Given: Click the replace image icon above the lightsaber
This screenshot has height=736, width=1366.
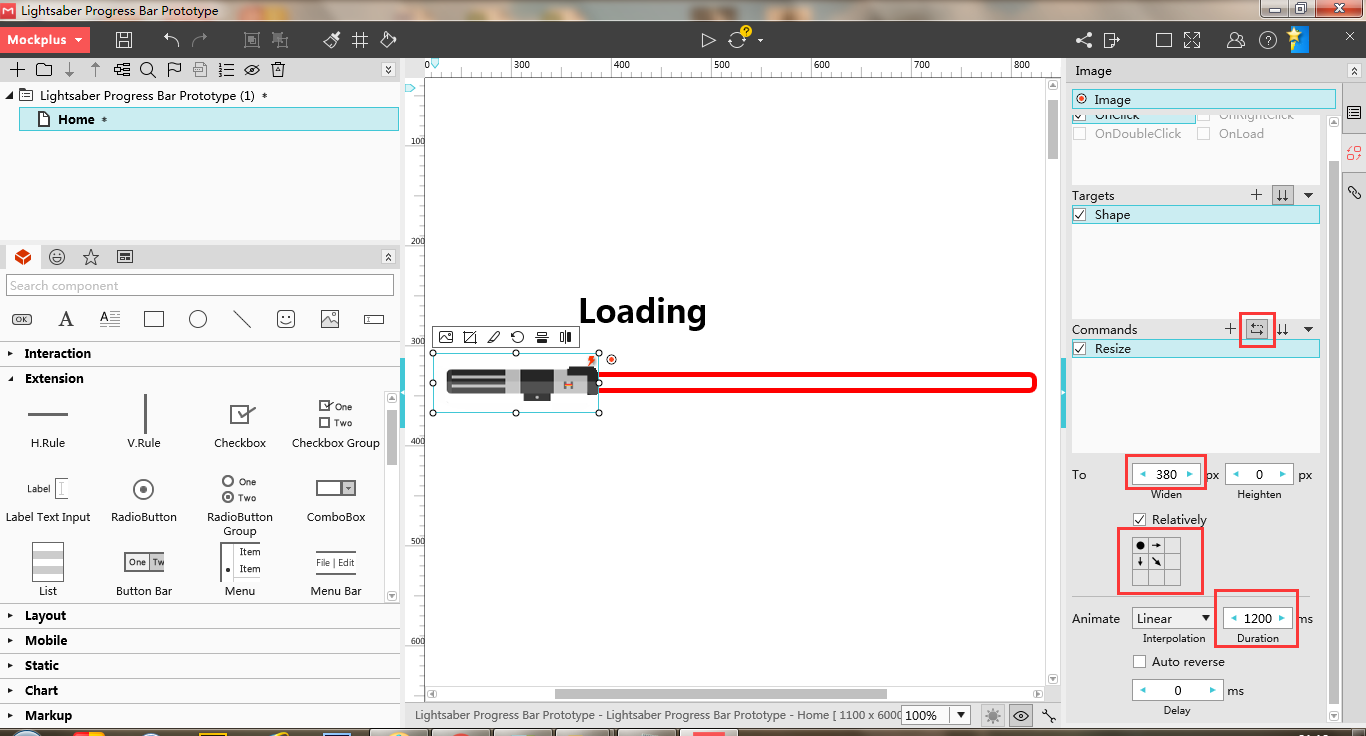Looking at the screenshot, I should pos(446,337).
